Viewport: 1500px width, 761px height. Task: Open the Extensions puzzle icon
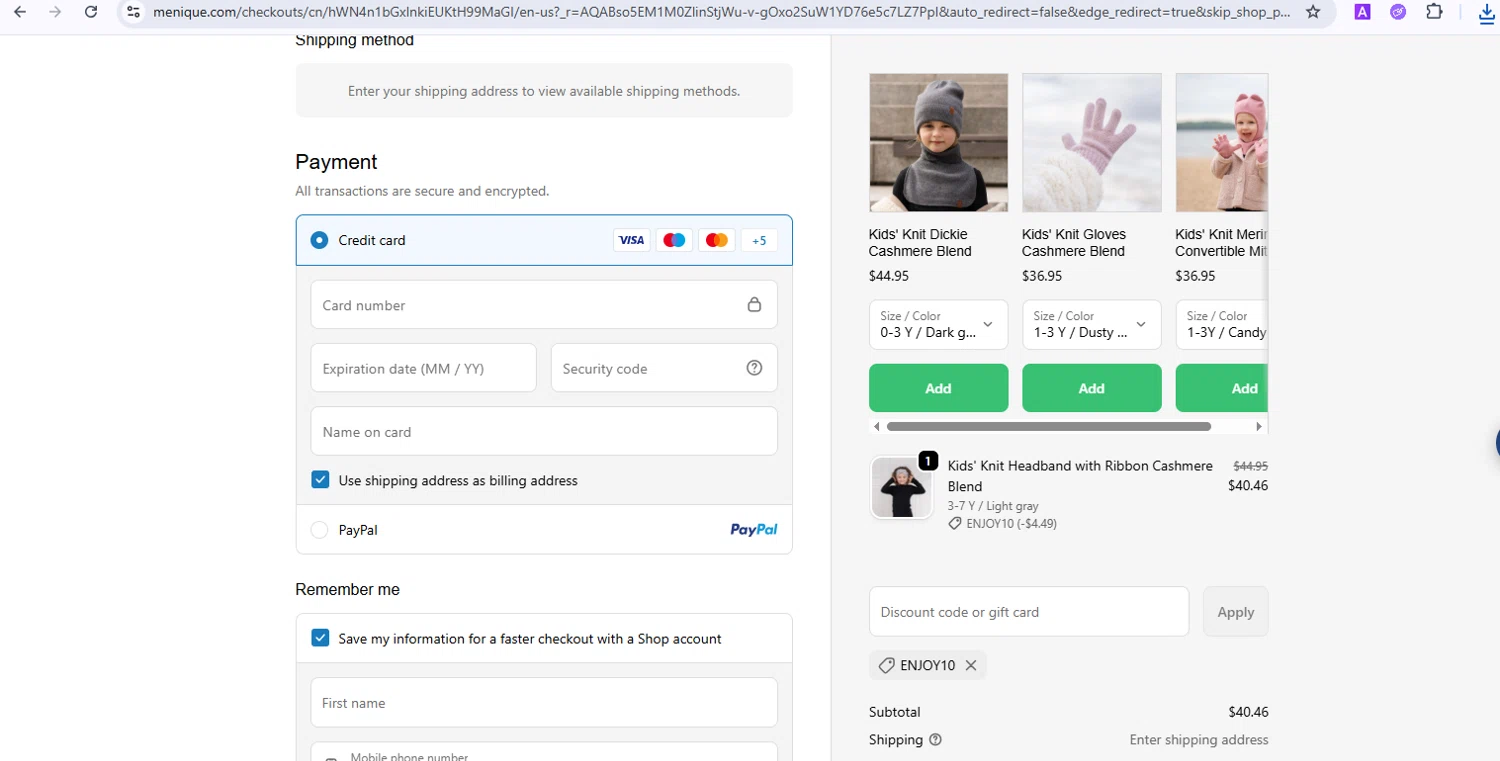pos(1434,12)
